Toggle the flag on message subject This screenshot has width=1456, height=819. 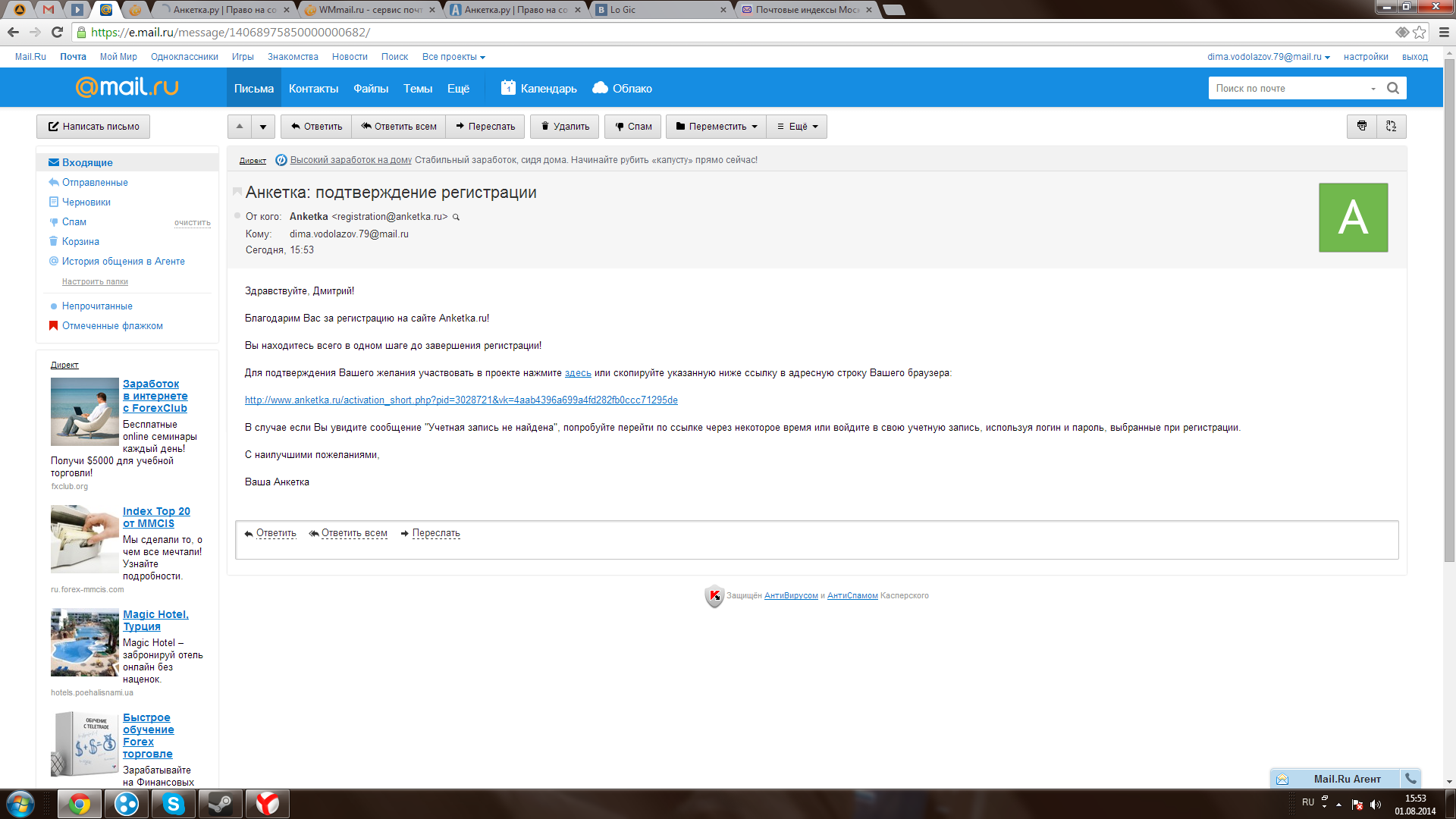237,192
